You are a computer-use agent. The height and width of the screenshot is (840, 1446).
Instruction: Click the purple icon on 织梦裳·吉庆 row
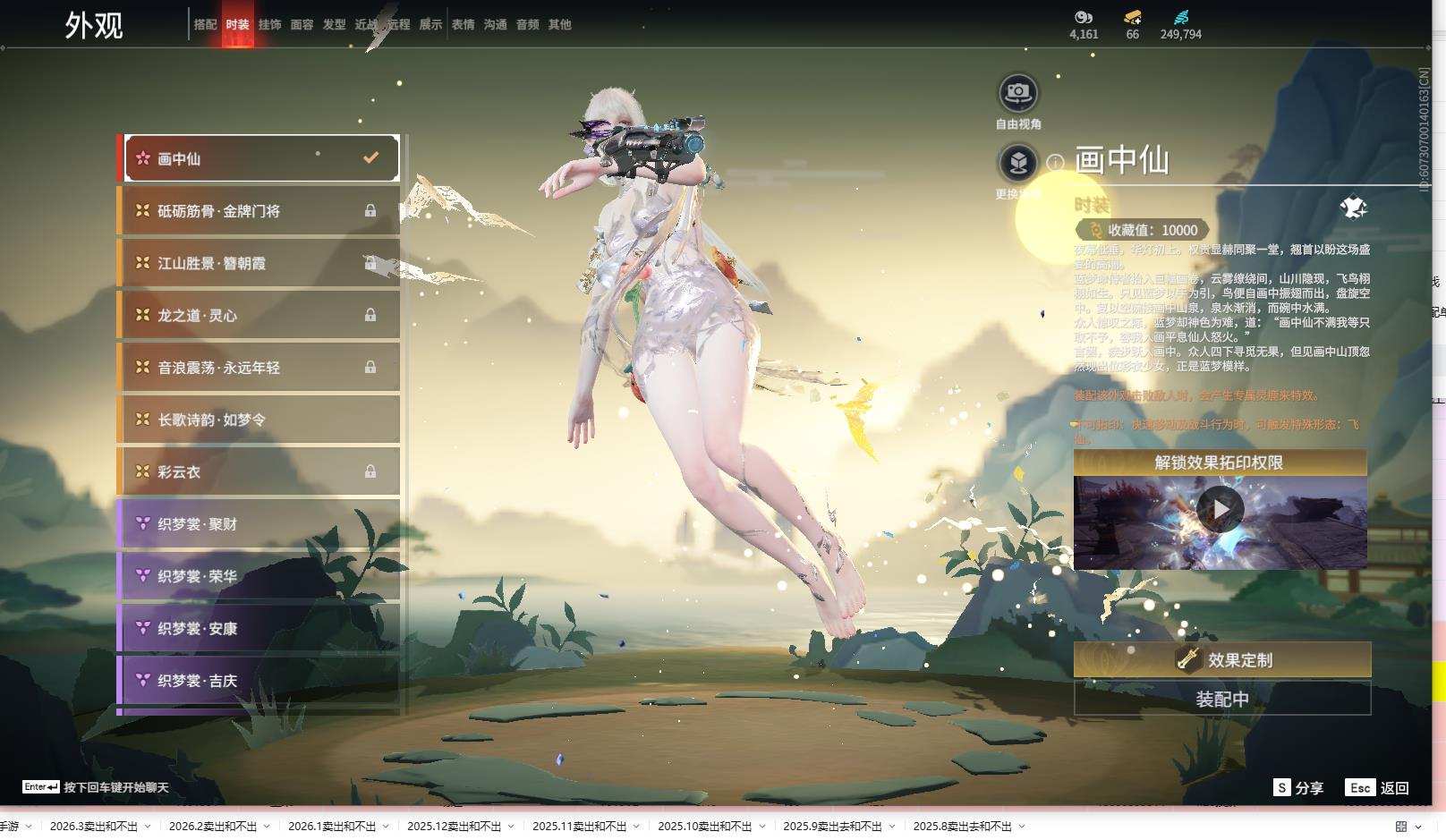(142, 680)
